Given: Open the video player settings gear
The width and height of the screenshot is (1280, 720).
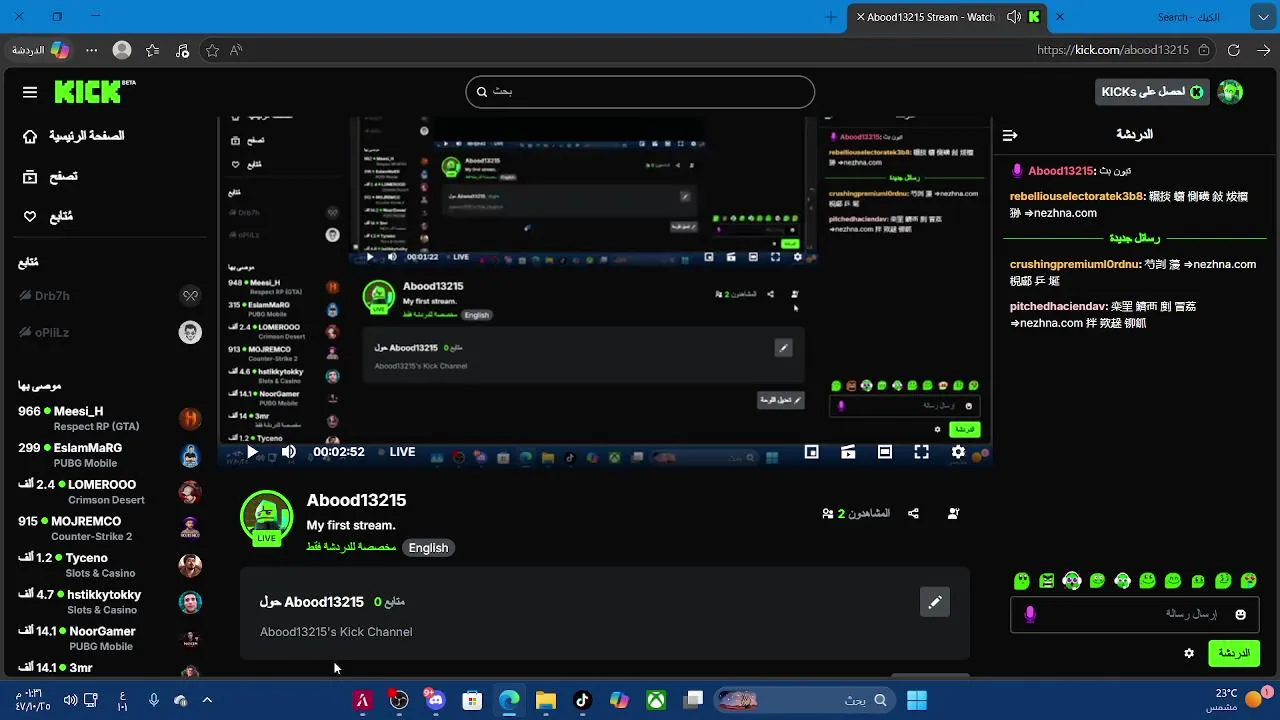Looking at the screenshot, I should coord(958,452).
